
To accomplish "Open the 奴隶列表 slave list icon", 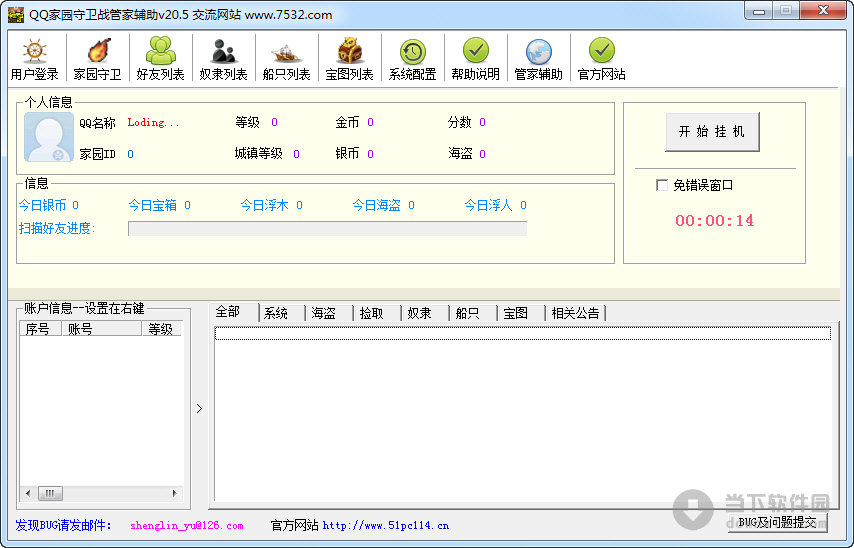I will pos(223,60).
